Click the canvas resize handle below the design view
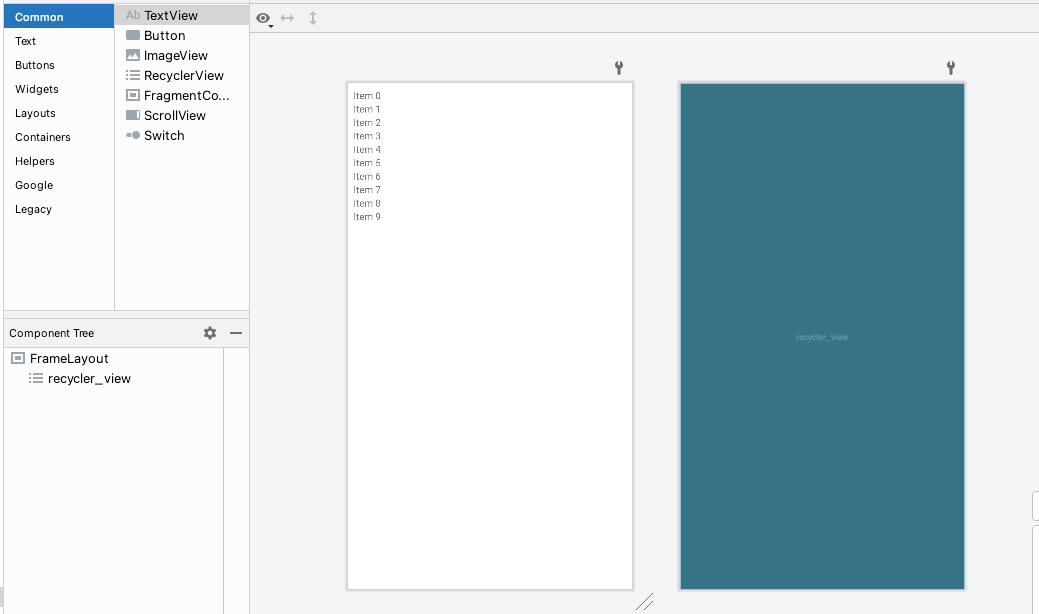The image size is (1039, 614). click(645, 602)
